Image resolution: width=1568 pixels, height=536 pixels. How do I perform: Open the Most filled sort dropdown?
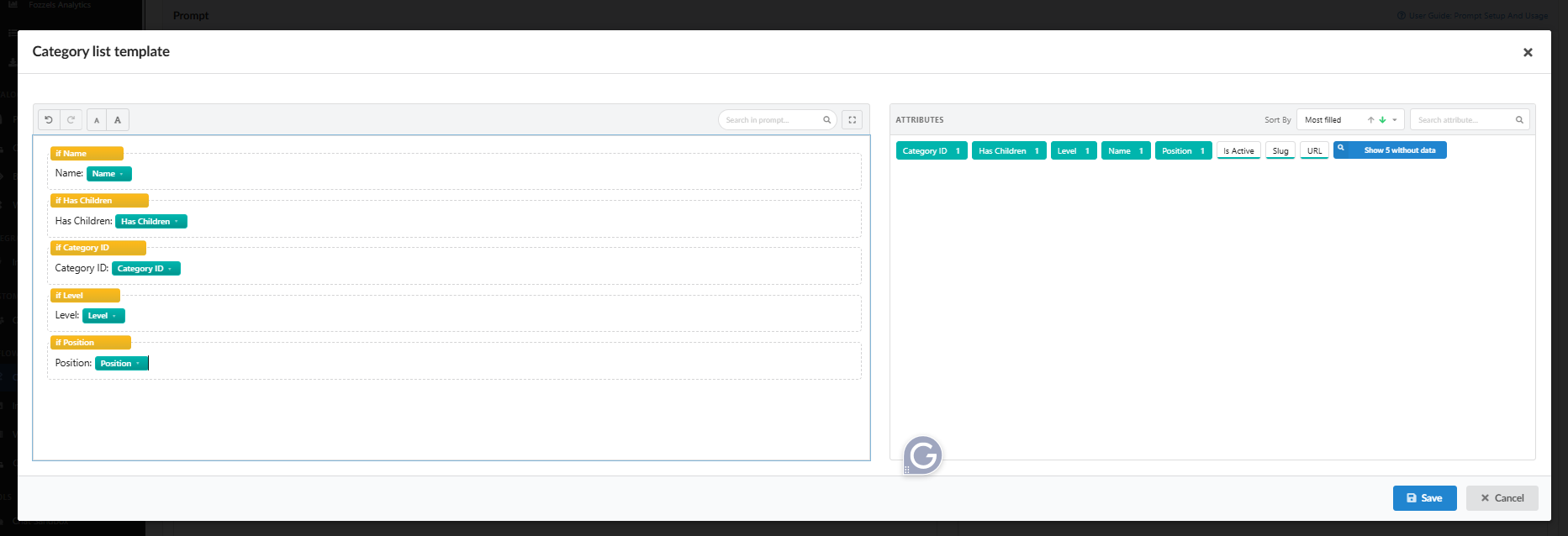[x=1350, y=120]
